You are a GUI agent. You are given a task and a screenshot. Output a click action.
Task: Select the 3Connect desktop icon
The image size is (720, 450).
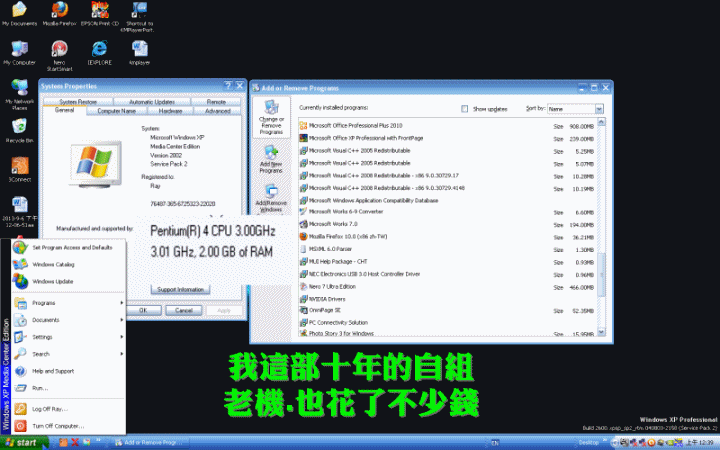[x=19, y=170]
